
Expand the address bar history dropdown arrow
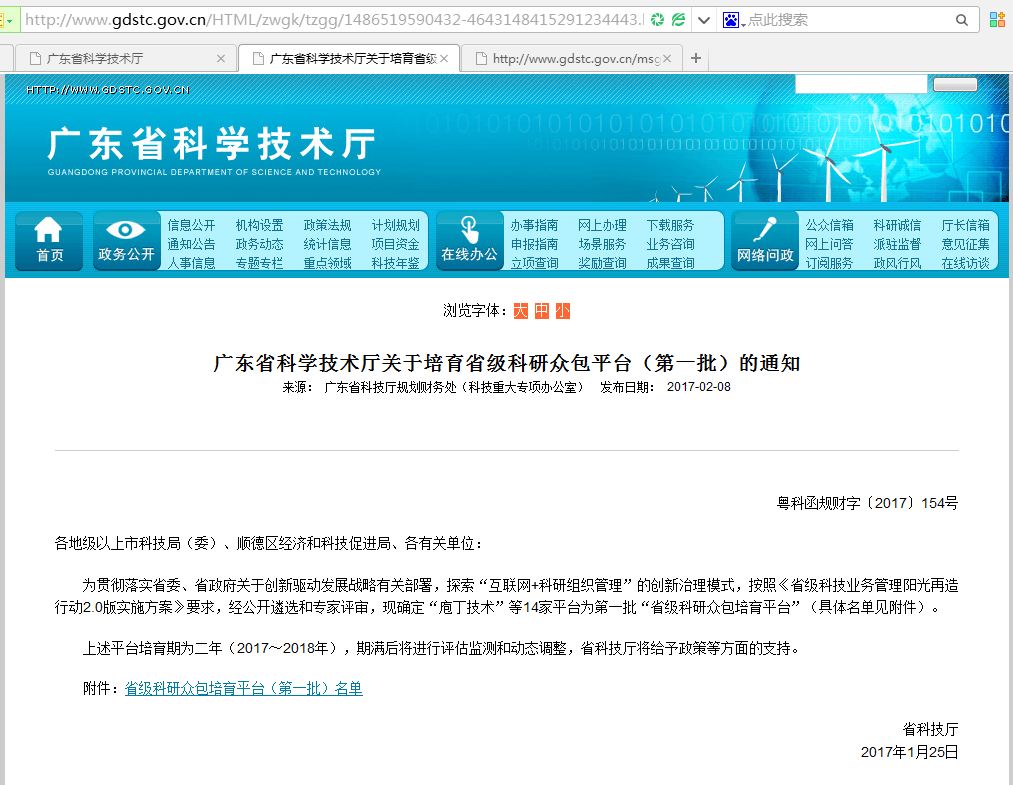703,20
